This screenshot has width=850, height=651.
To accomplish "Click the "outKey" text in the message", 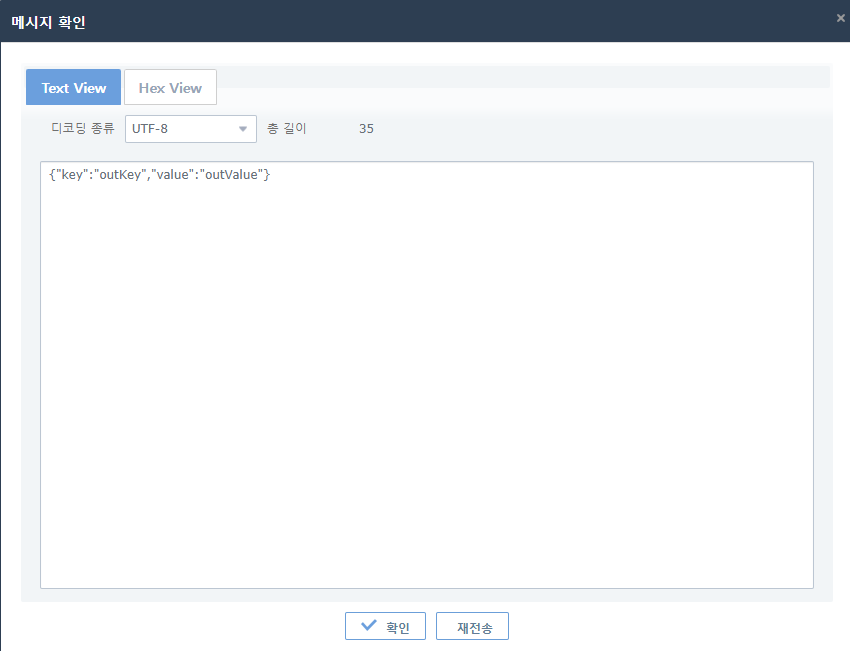I will coord(122,175).
